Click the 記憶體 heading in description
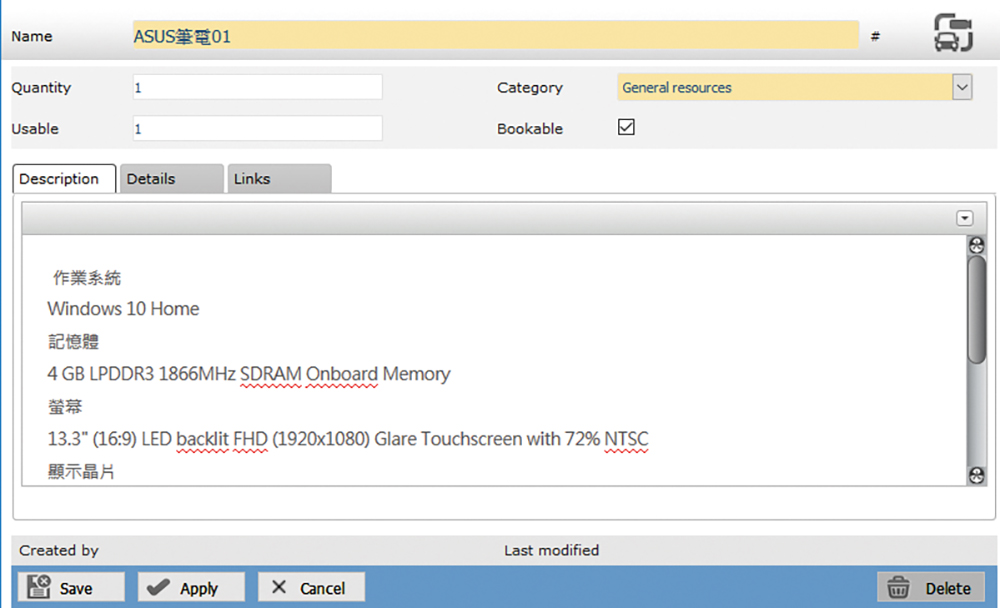1000x608 pixels. click(73, 342)
